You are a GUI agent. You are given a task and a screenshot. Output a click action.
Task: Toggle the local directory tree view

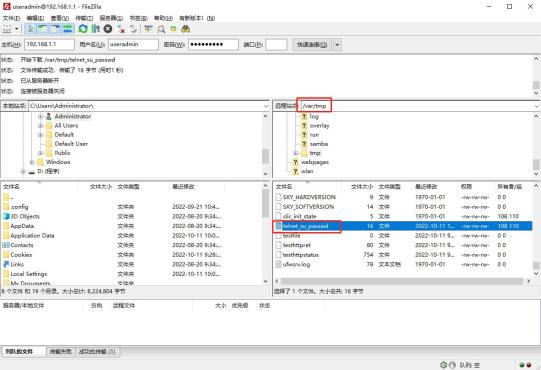pos(42,29)
